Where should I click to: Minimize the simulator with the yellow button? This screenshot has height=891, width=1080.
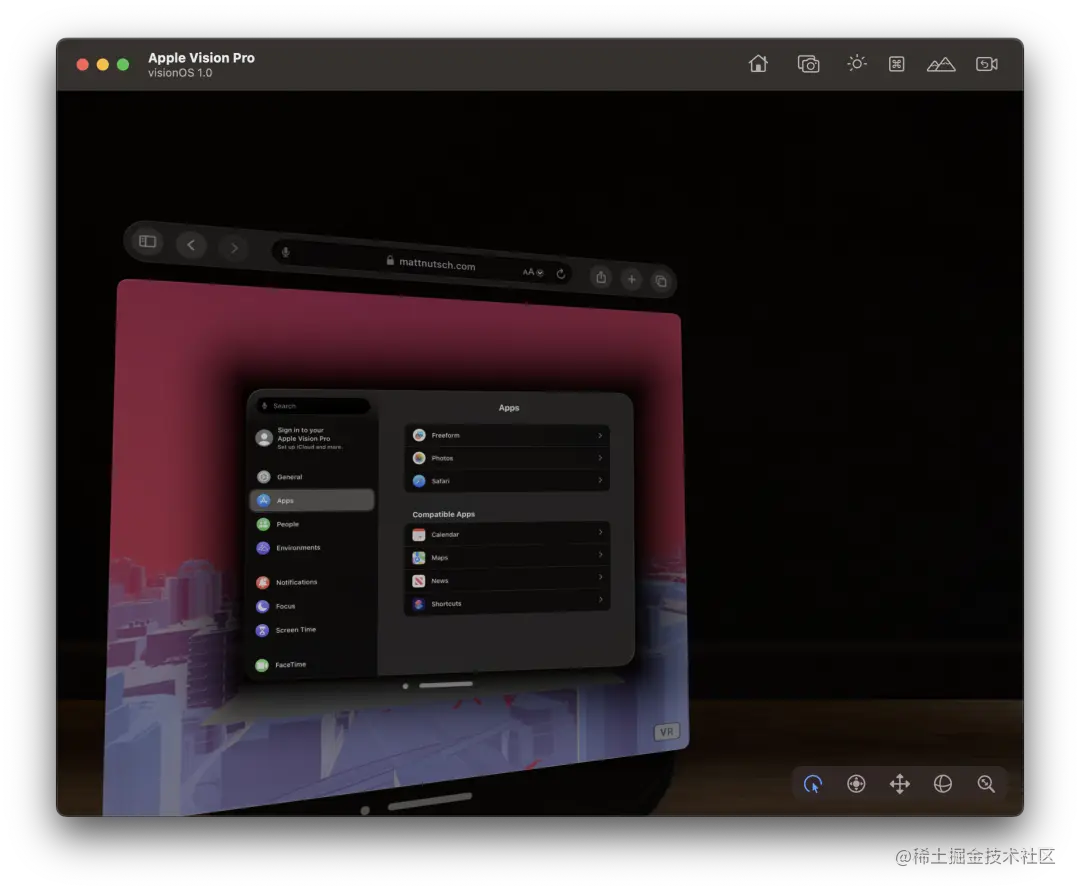coord(103,64)
